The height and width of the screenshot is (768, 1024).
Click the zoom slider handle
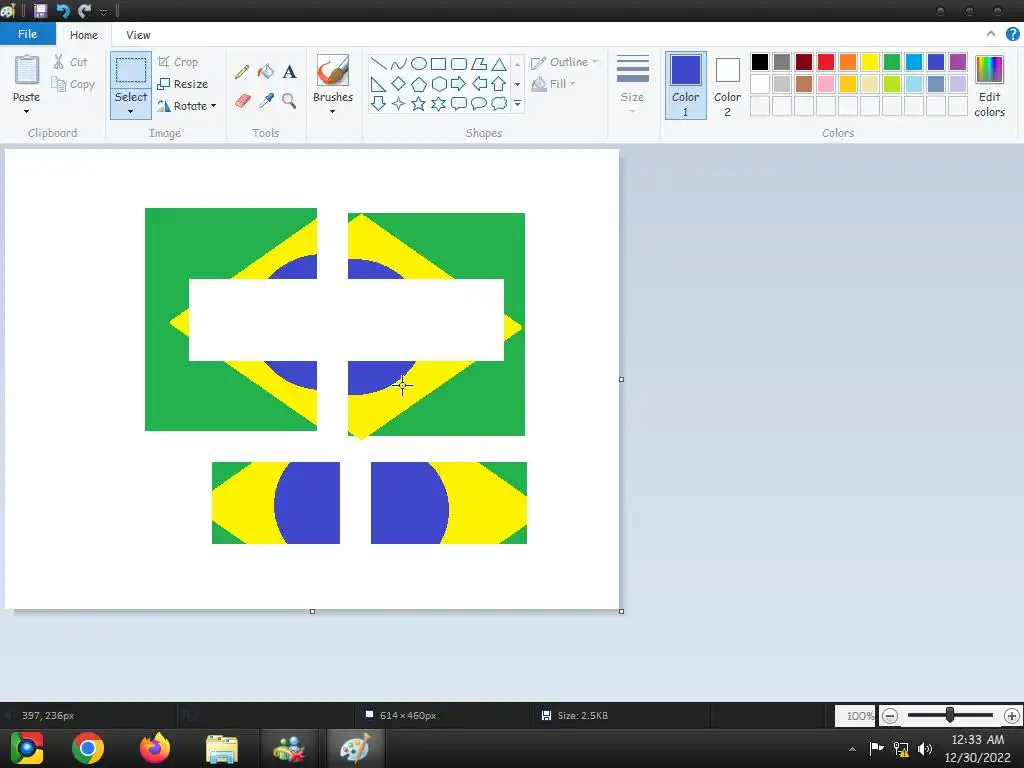point(950,715)
